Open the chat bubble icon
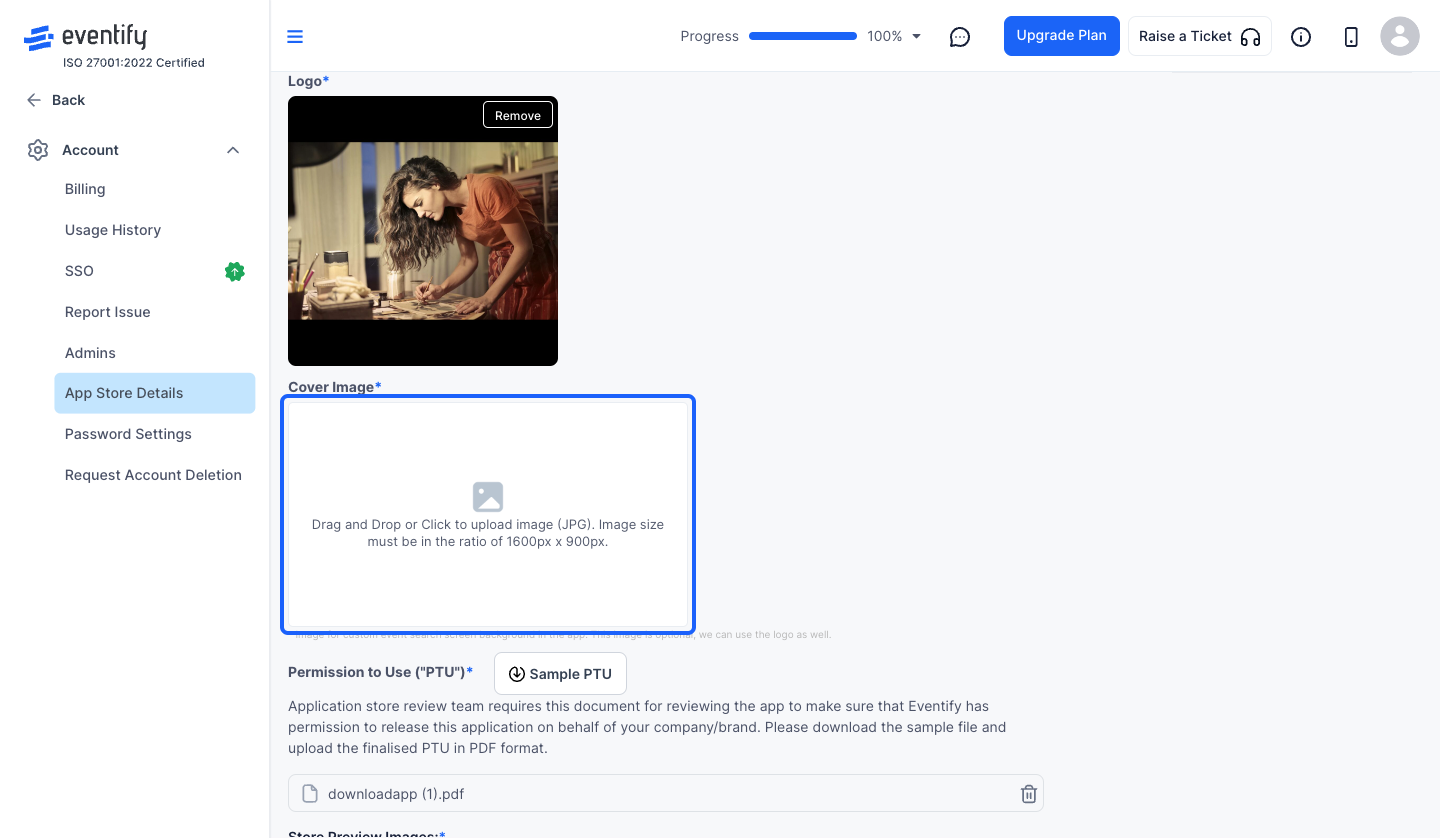The image size is (1440, 838). pyautogui.click(x=960, y=37)
